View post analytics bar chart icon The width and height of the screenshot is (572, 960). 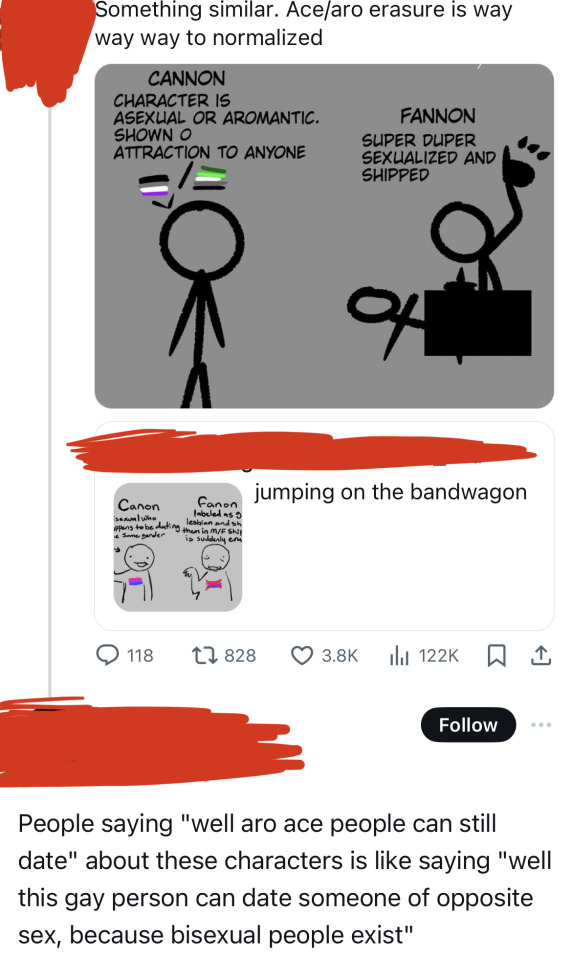(399, 656)
